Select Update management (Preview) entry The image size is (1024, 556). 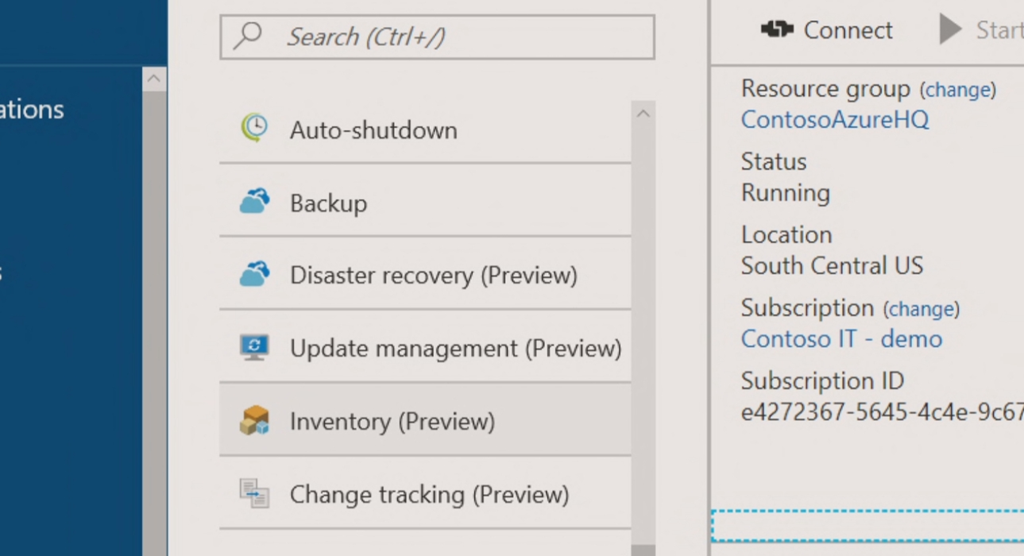coord(455,348)
